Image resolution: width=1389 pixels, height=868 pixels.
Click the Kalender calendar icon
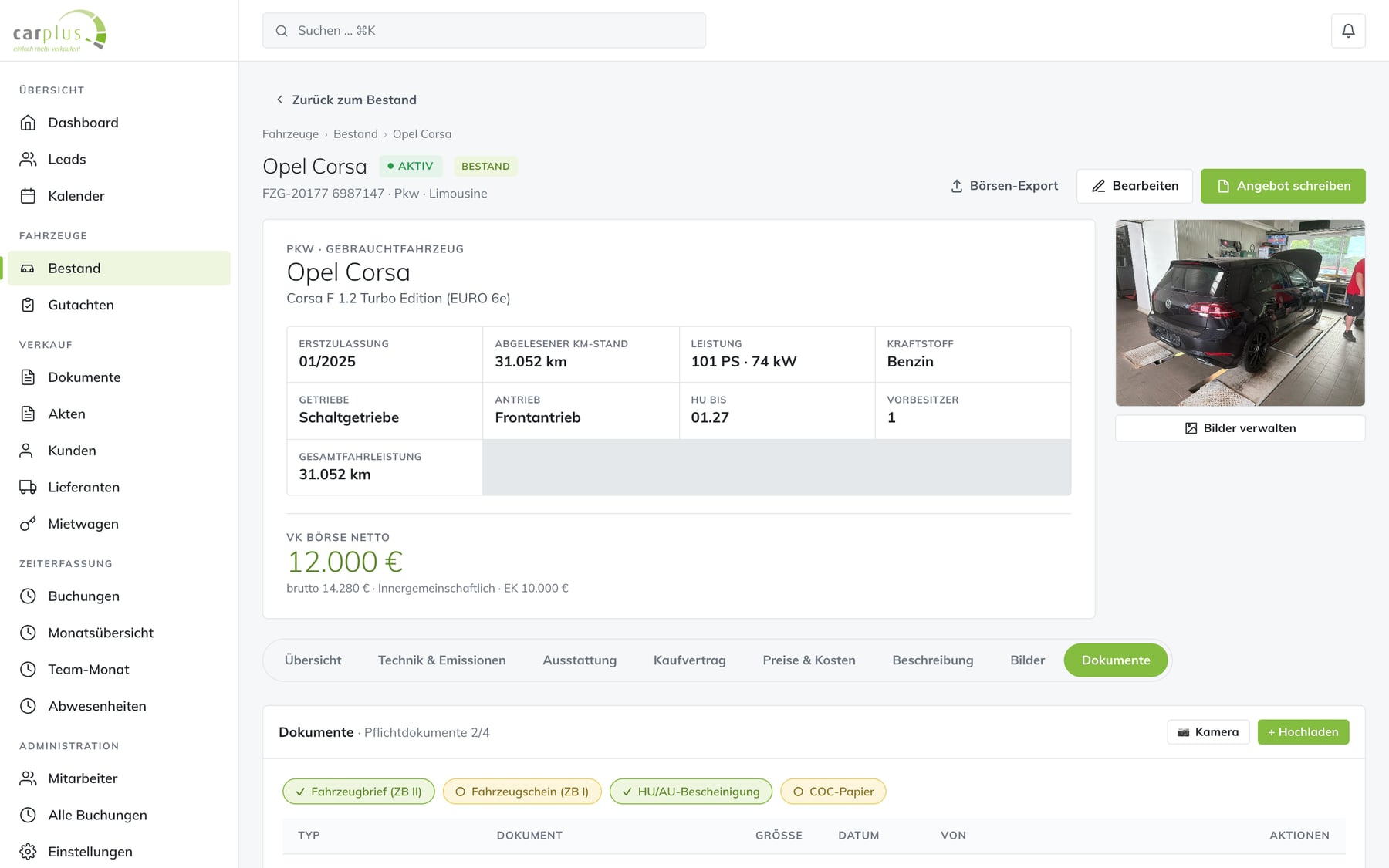pos(28,196)
